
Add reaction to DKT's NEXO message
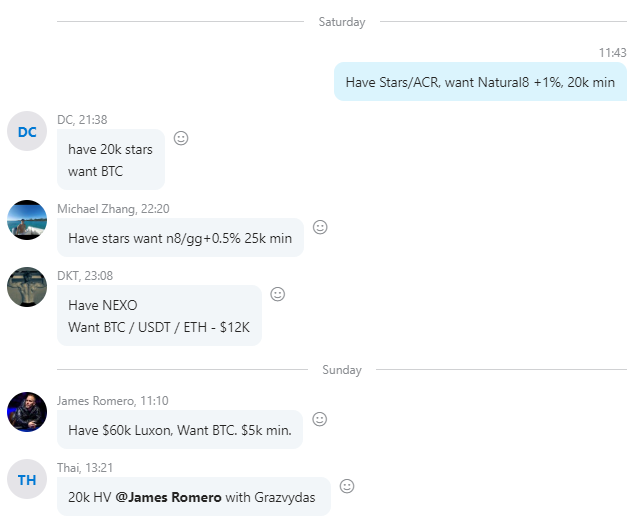pos(278,294)
